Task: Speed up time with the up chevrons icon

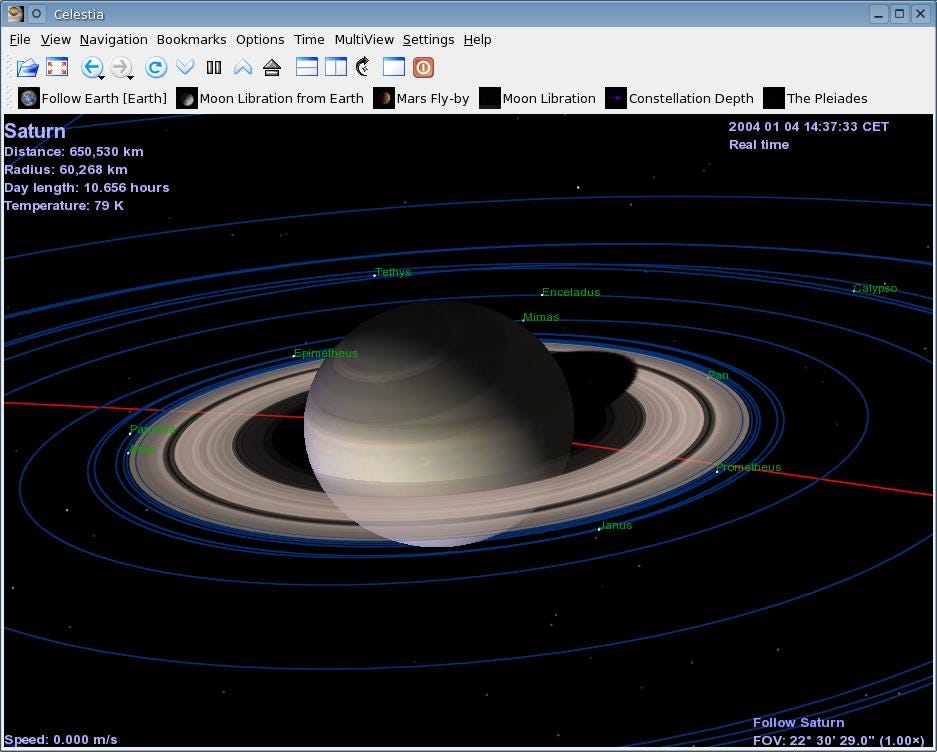Action: (x=243, y=68)
